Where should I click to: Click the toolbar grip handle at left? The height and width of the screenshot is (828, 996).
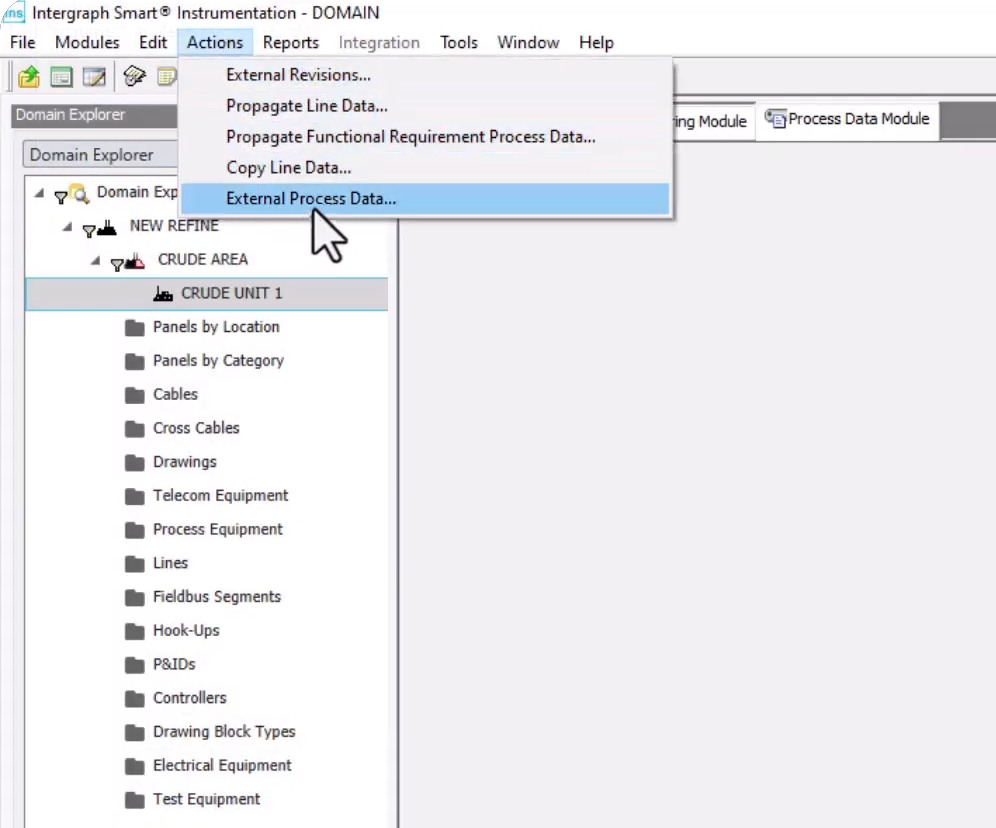pos(8,77)
